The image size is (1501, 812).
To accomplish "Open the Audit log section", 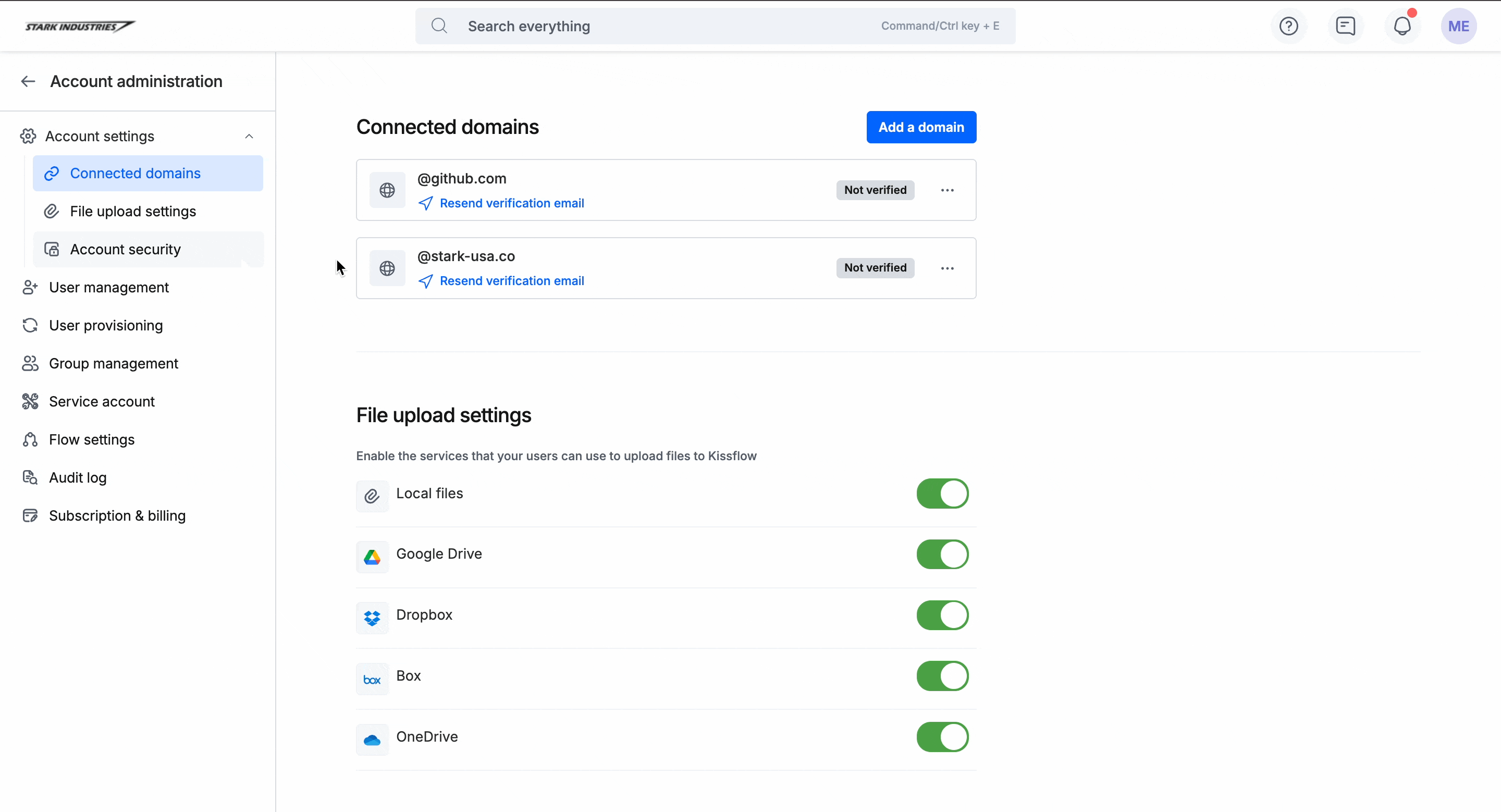I will click(78, 477).
